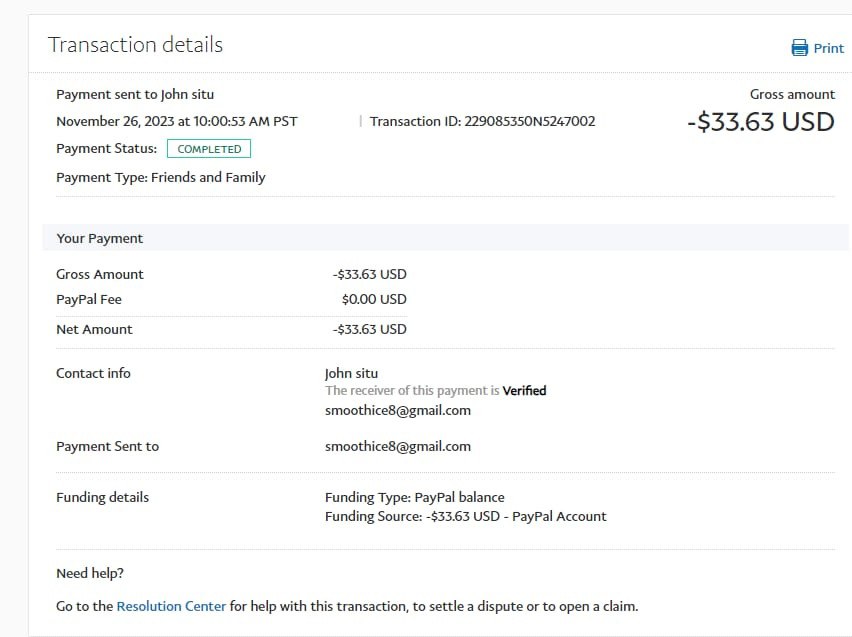
Task: Click the Print link text
Action: [x=829, y=48]
